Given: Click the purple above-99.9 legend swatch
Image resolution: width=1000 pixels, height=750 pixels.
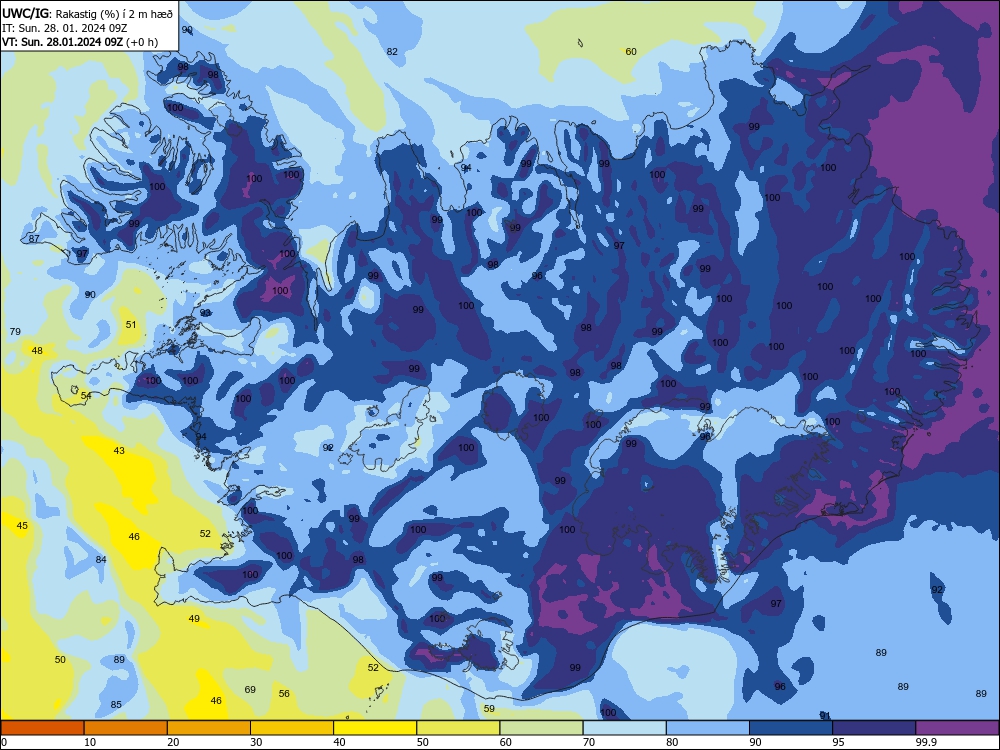Looking at the screenshot, I should click(957, 728).
